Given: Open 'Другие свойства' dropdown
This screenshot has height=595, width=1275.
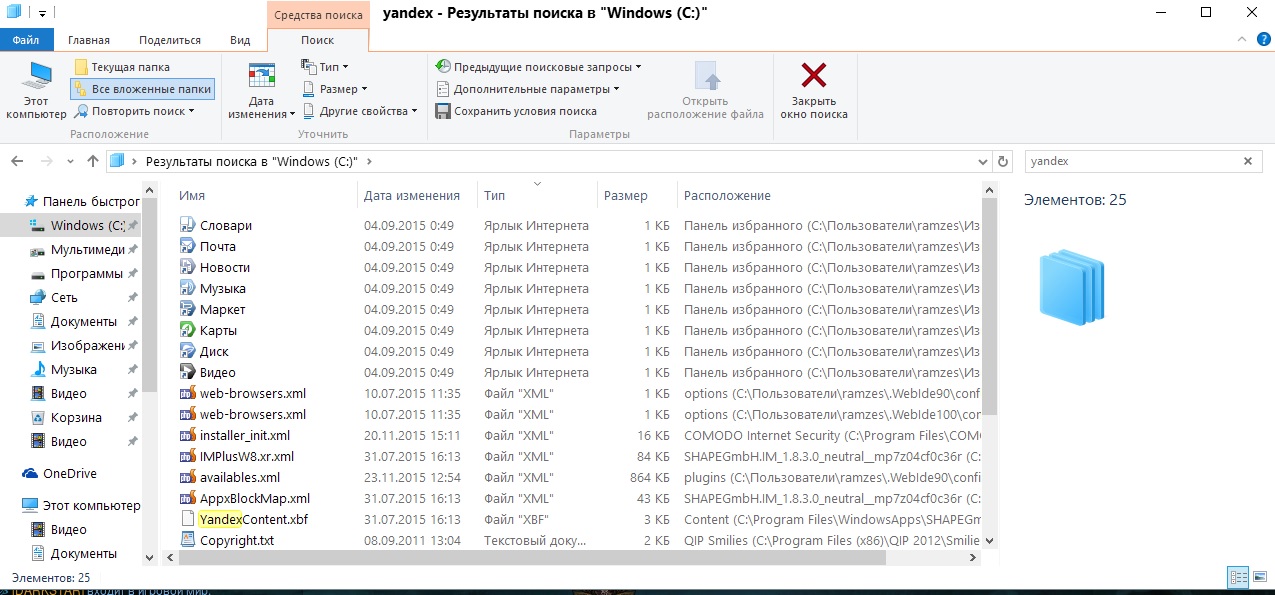Looking at the screenshot, I should point(360,111).
